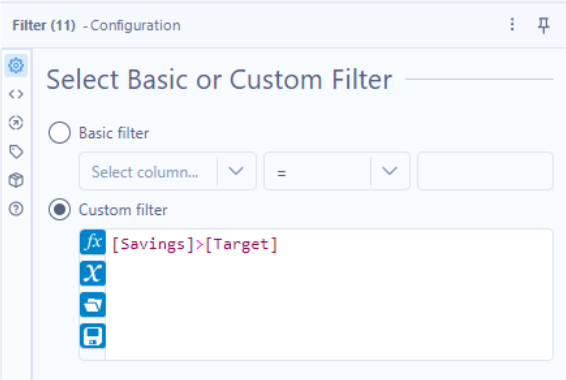Click the basic filter value field

point(485,171)
